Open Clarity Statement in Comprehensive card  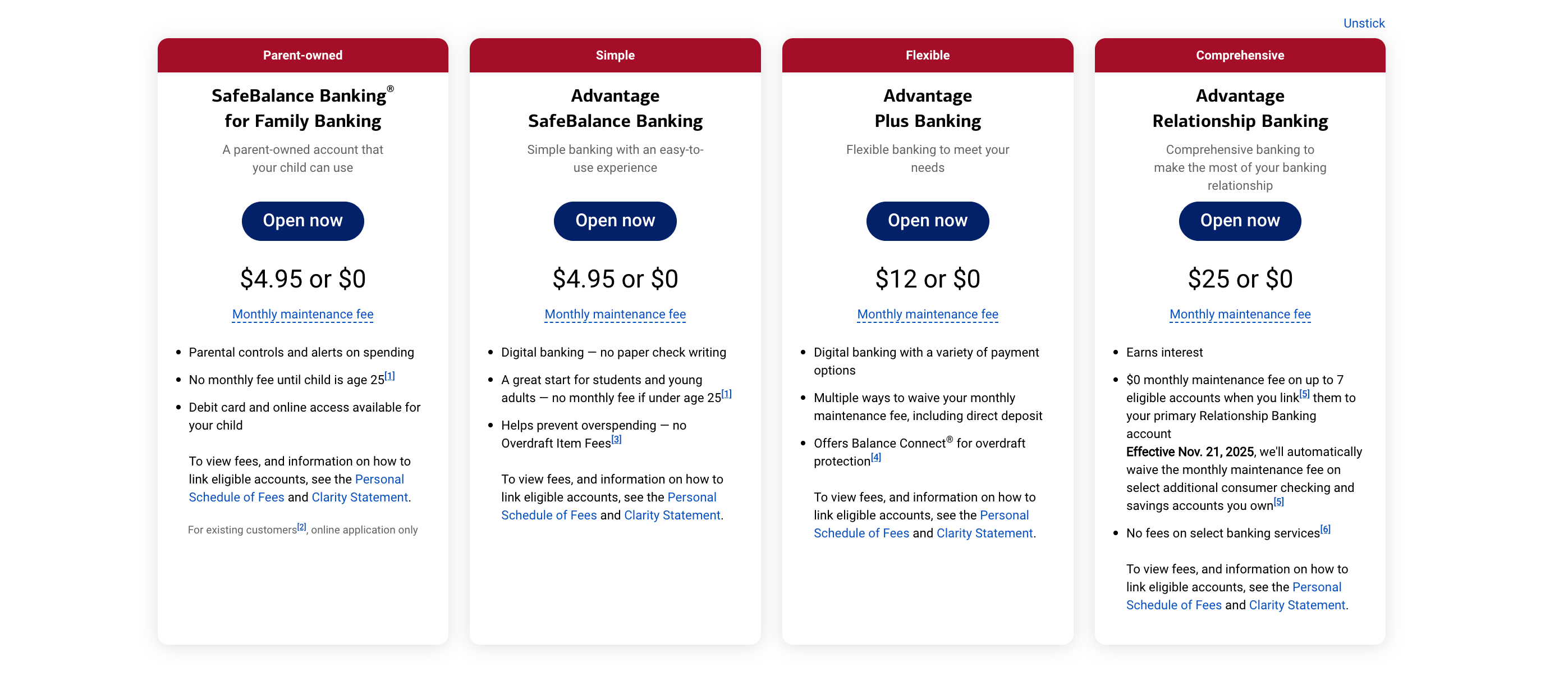pos(1296,605)
